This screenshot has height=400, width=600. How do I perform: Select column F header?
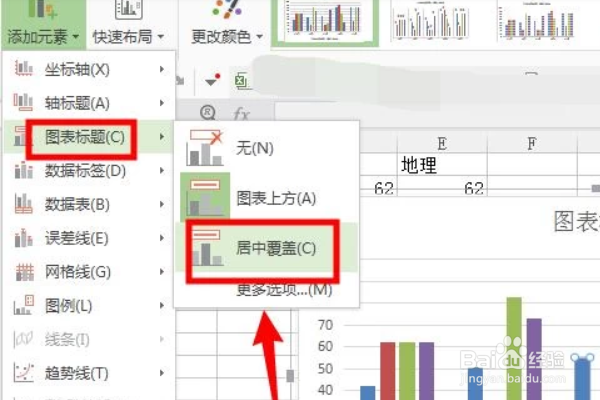point(532,144)
